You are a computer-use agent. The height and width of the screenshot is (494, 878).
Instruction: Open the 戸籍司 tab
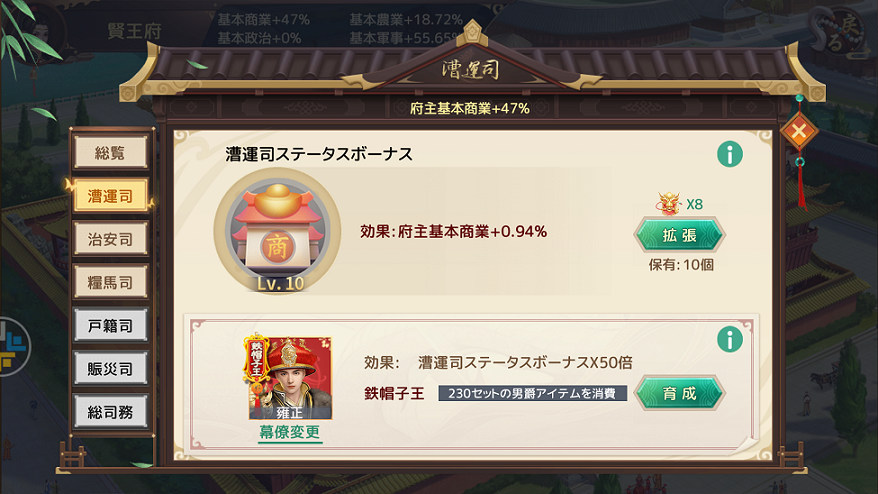(110, 325)
